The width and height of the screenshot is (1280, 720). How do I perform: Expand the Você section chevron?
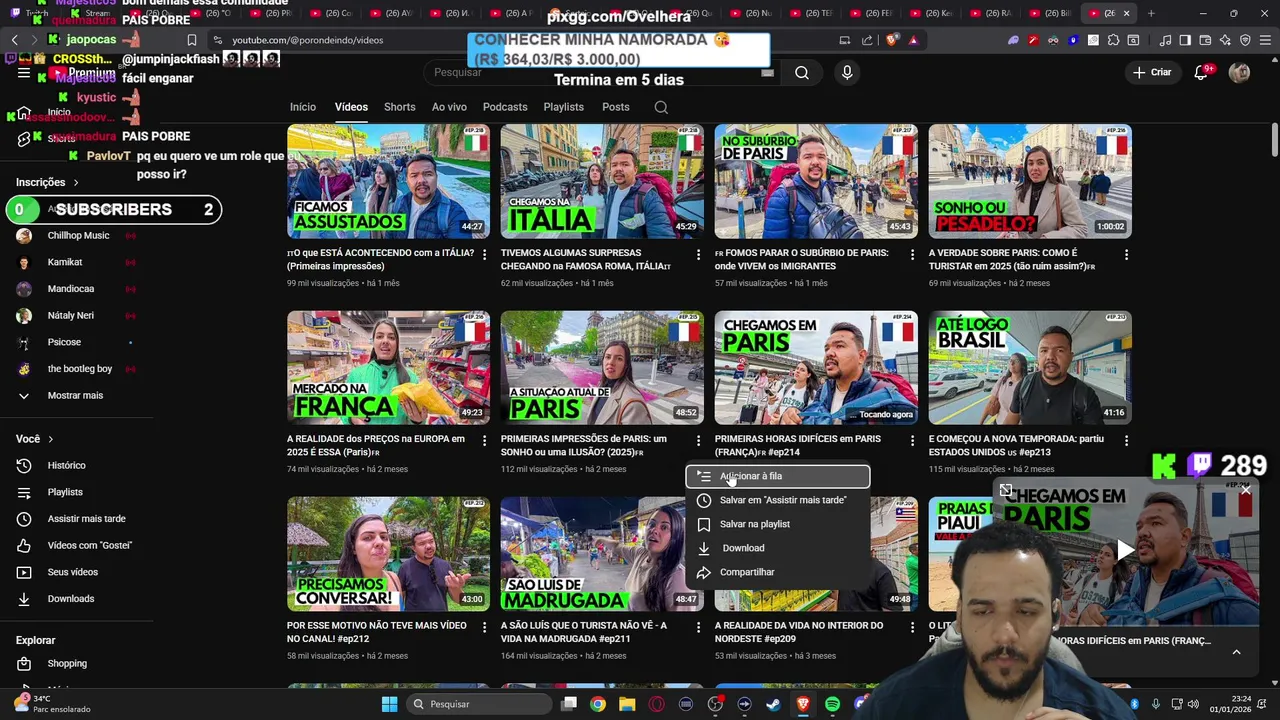pyautogui.click(x=50, y=439)
